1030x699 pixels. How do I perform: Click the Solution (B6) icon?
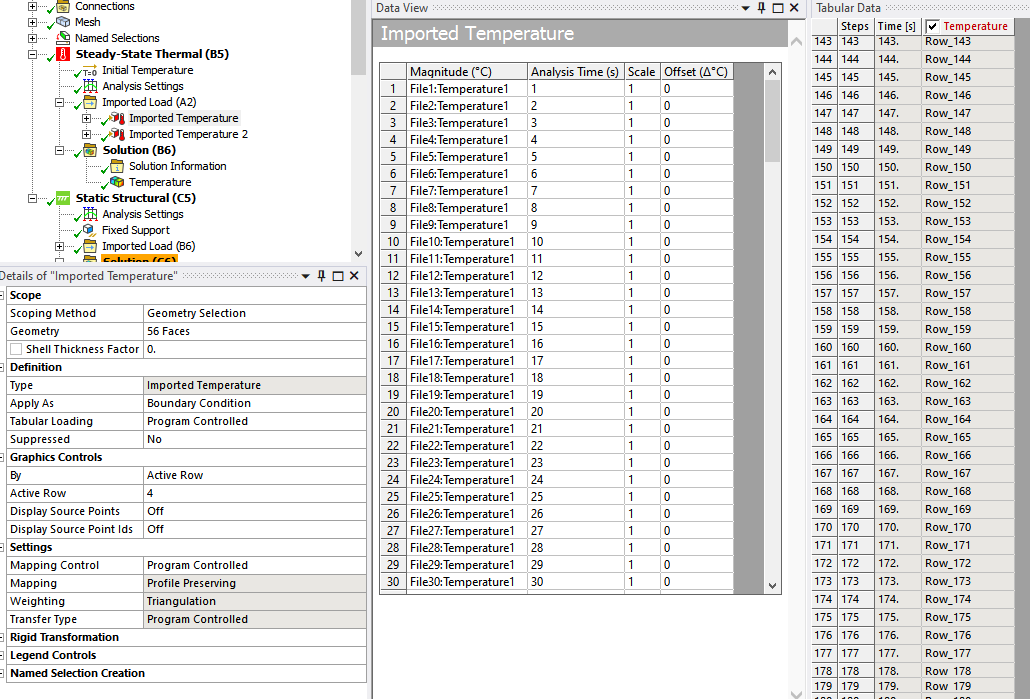[90, 150]
